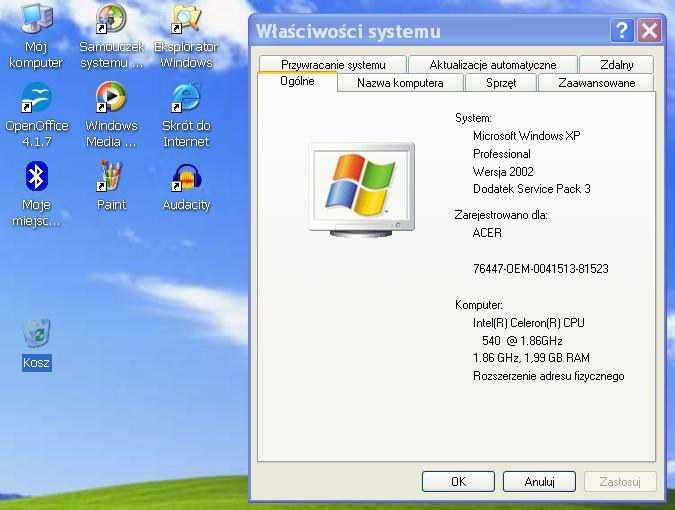Click the Wersja 2002 line

point(503,172)
